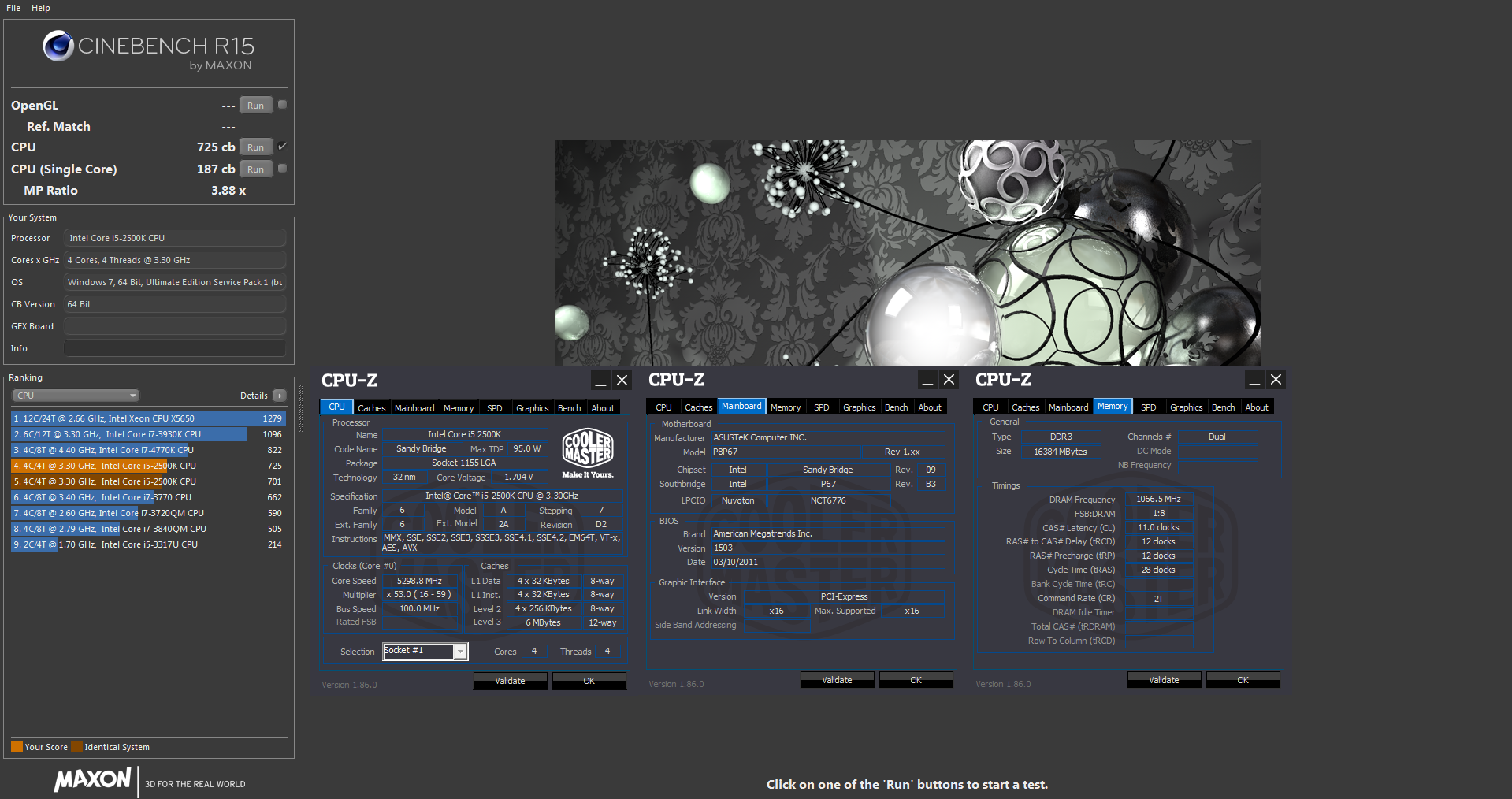
Task: Click Validate in the first CPU-Z window
Action: pyautogui.click(x=510, y=681)
